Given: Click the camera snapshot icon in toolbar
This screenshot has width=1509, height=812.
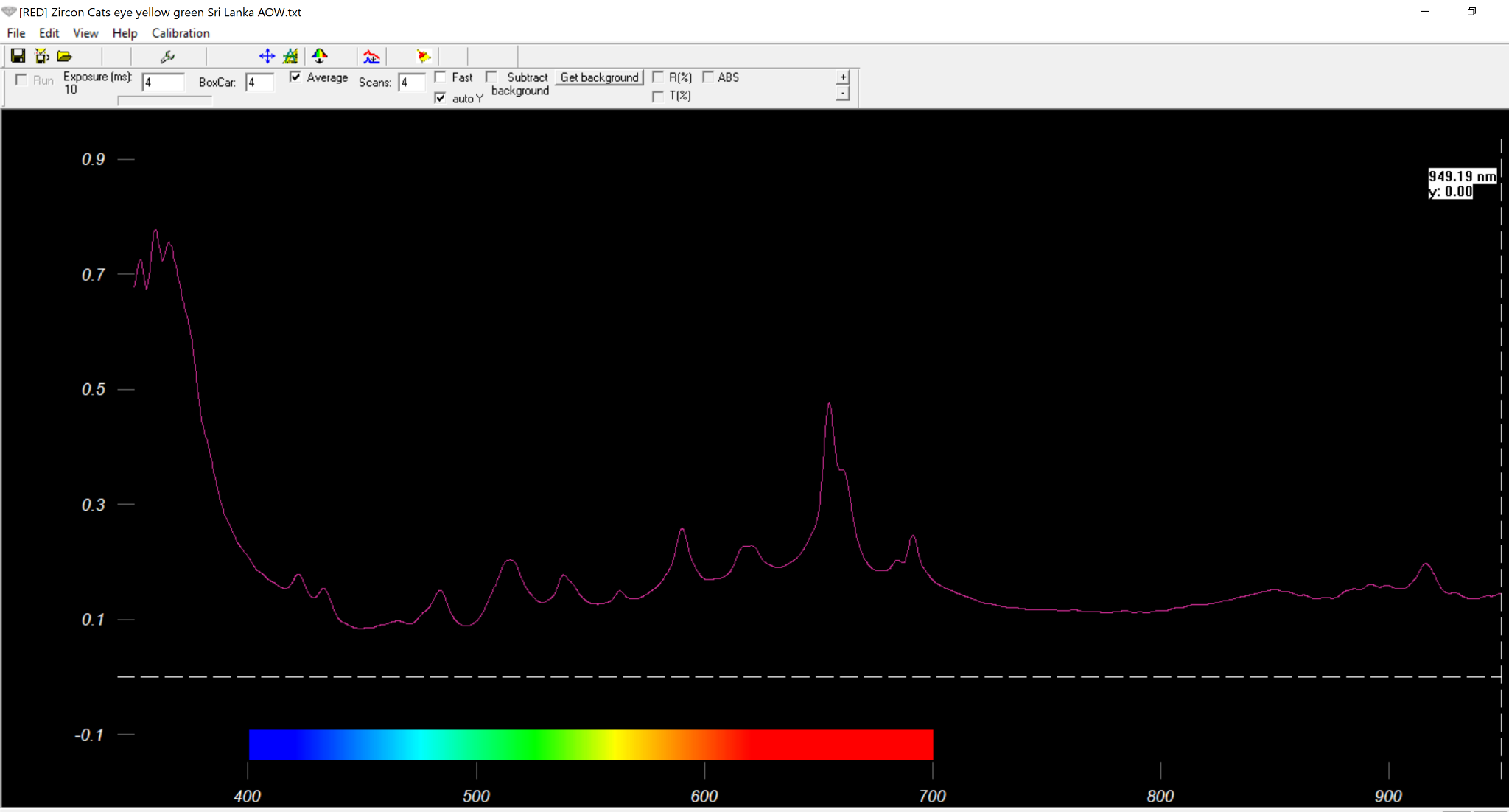Looking at the screenshot, I should point(42,56).
